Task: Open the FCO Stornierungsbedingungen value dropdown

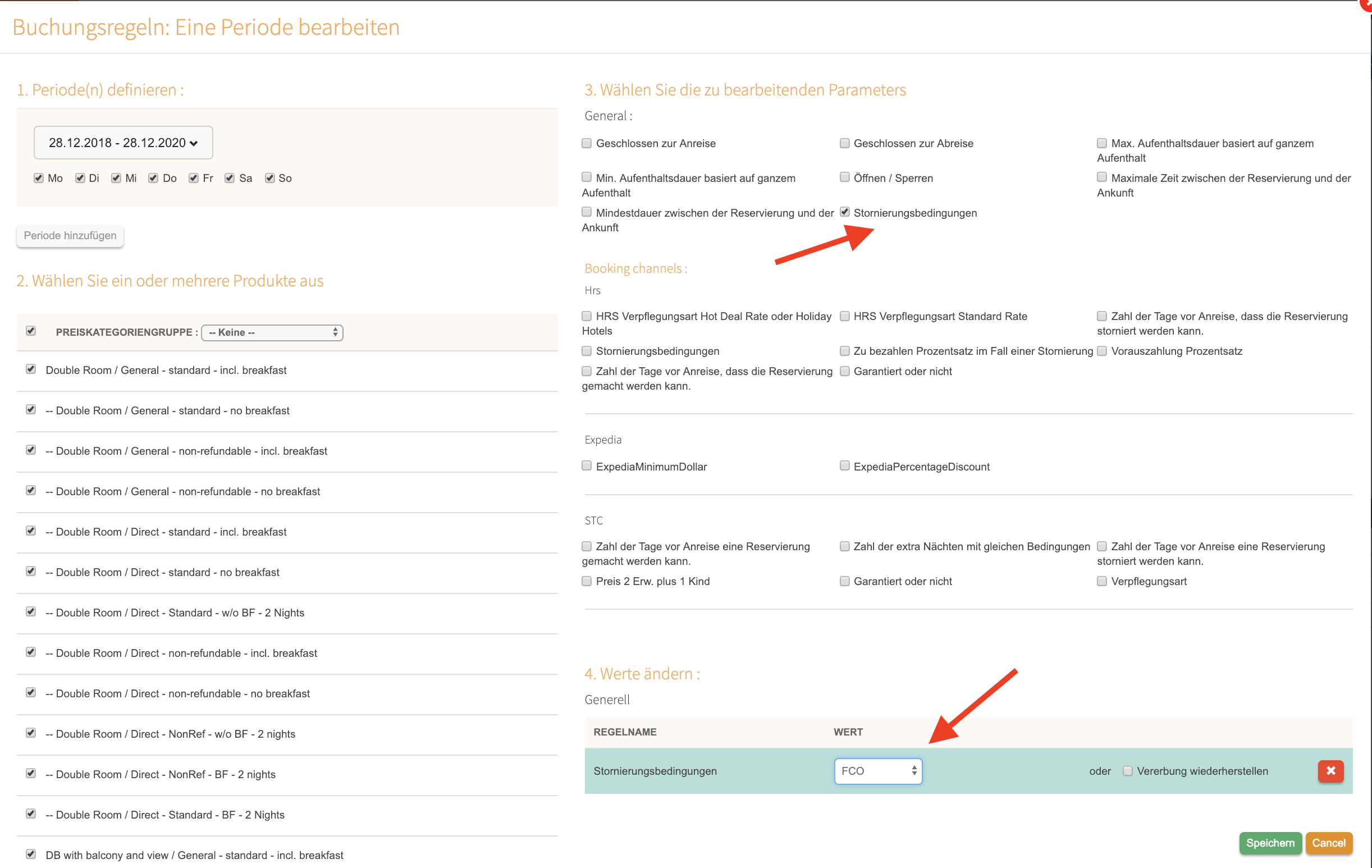Action: click(x=877, y=770)
